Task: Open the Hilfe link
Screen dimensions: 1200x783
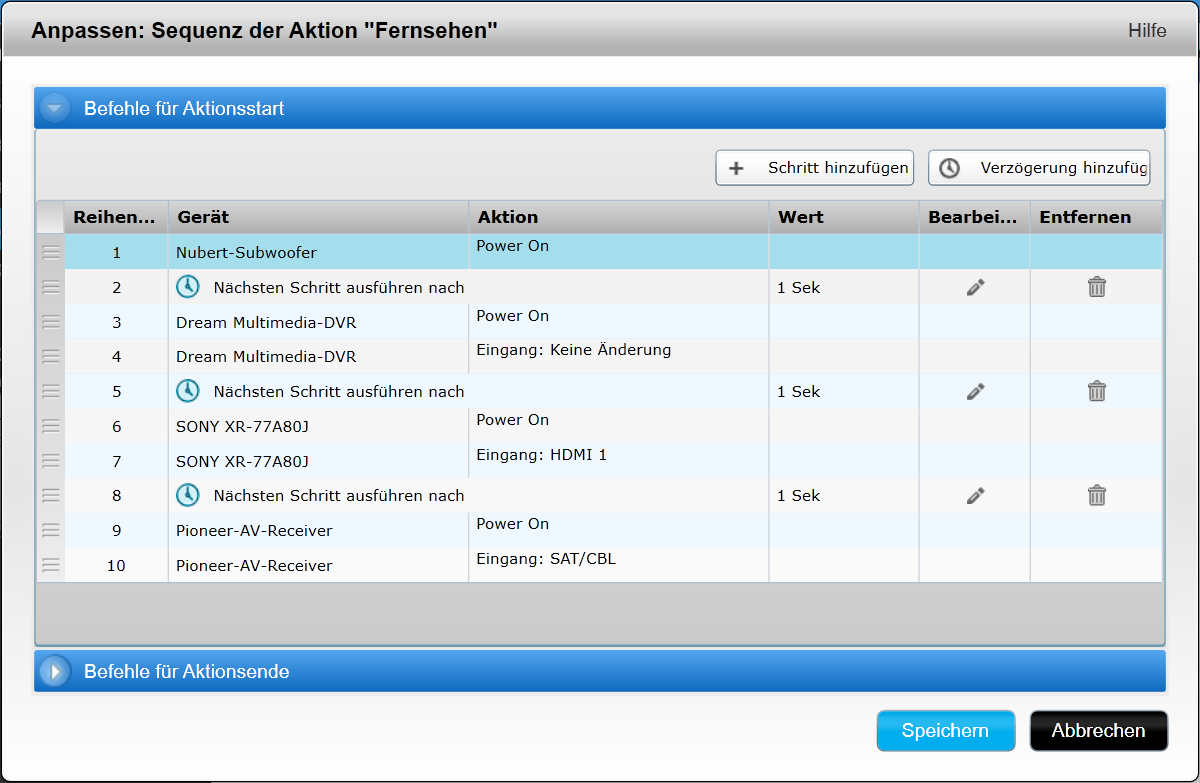Action: tap(1146, 31)
